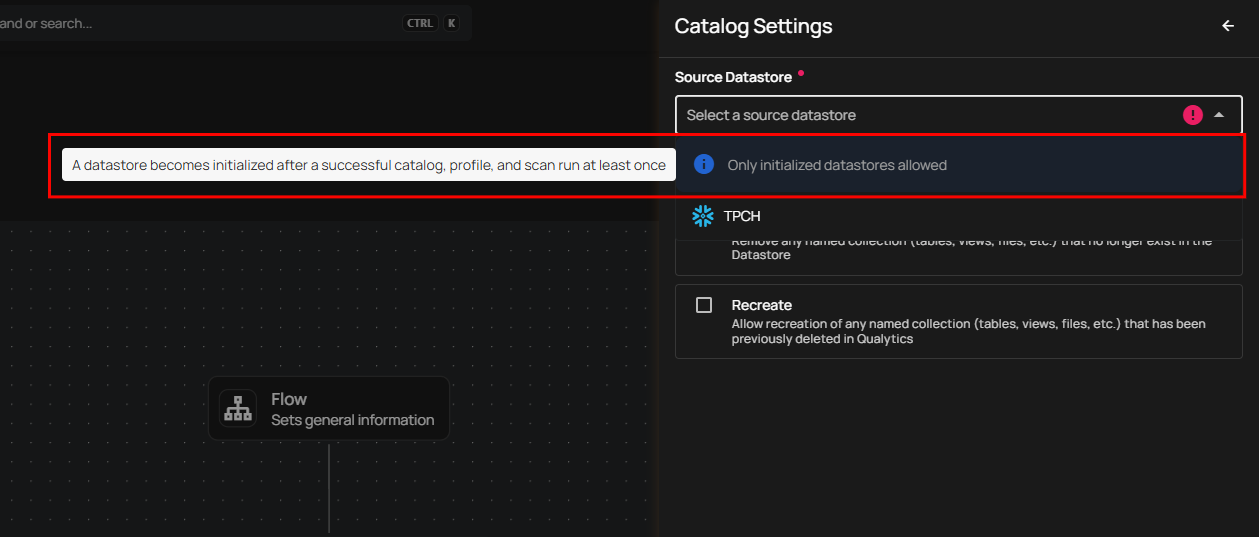Viewport: 1259px width, 537px height.
Task: Focus the search bar at top
Action: point(200,23)
